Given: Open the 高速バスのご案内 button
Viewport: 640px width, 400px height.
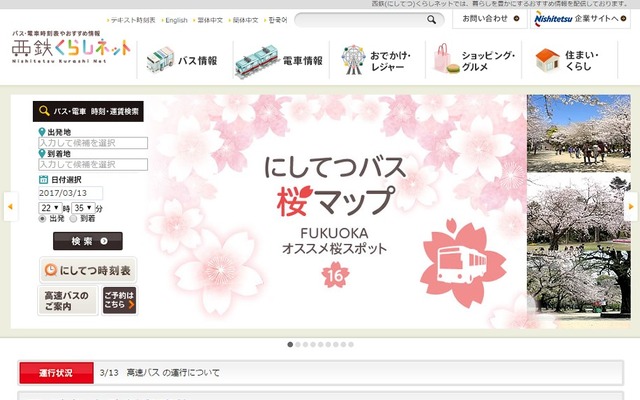Looking at the screenshot, I should pos(68,301).
